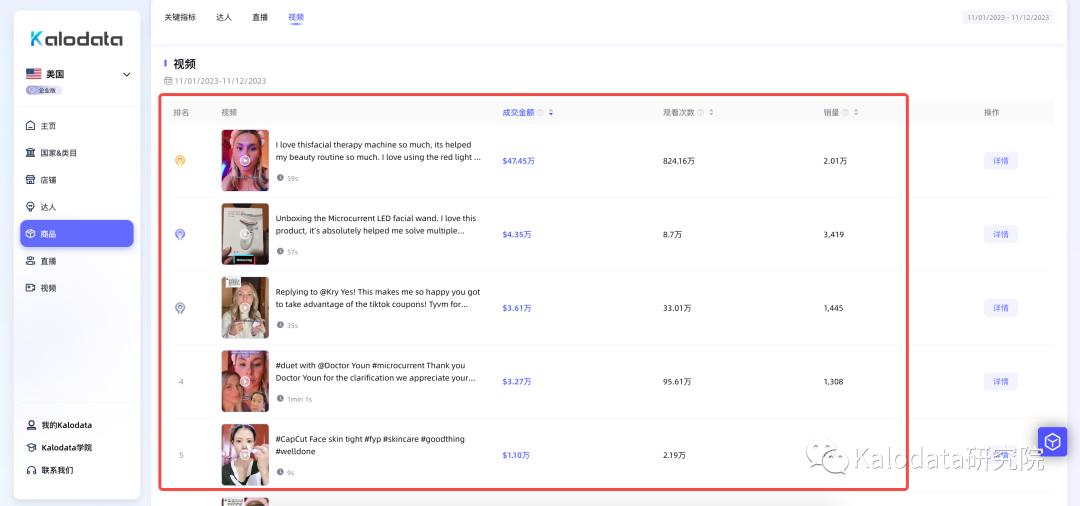Open the country dropdown showing 美国

pyautogui.click(x=77, y=74)
